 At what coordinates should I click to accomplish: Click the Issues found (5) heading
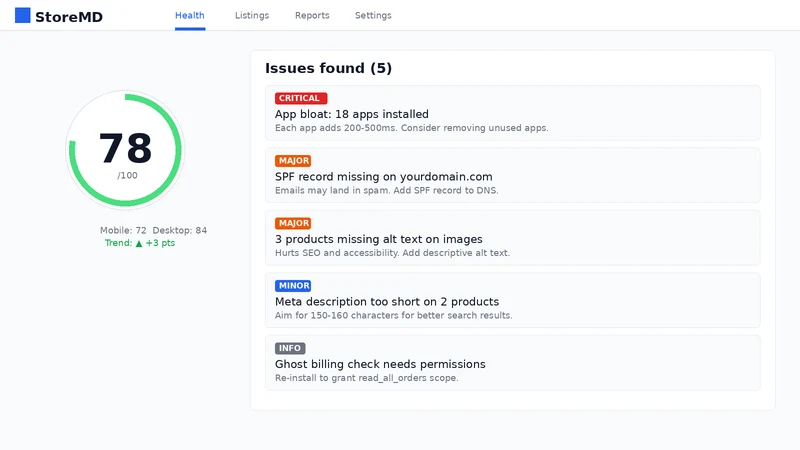(x=329, y=68)
